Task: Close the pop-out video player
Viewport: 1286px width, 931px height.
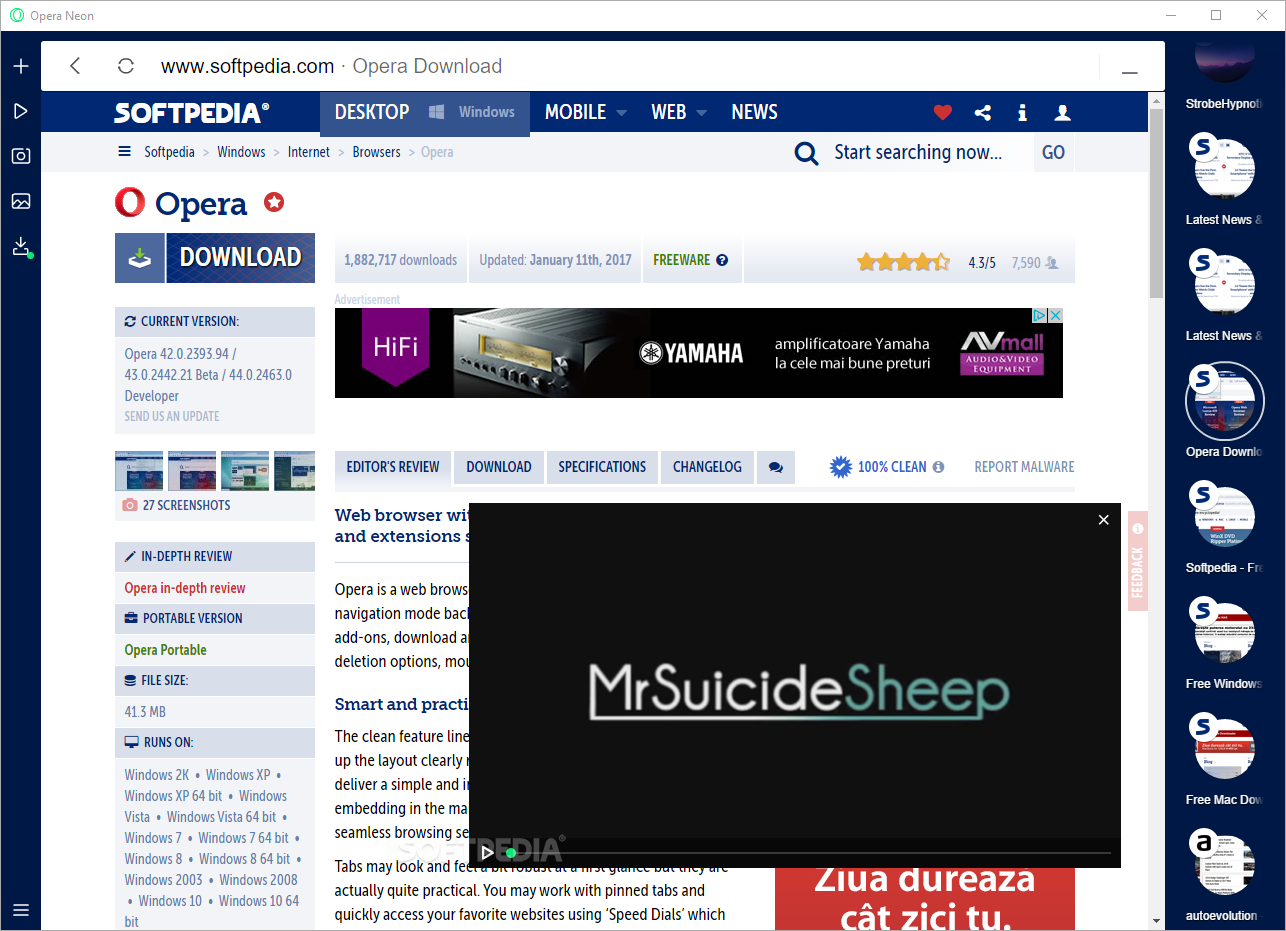Action: click(1104, 520)
